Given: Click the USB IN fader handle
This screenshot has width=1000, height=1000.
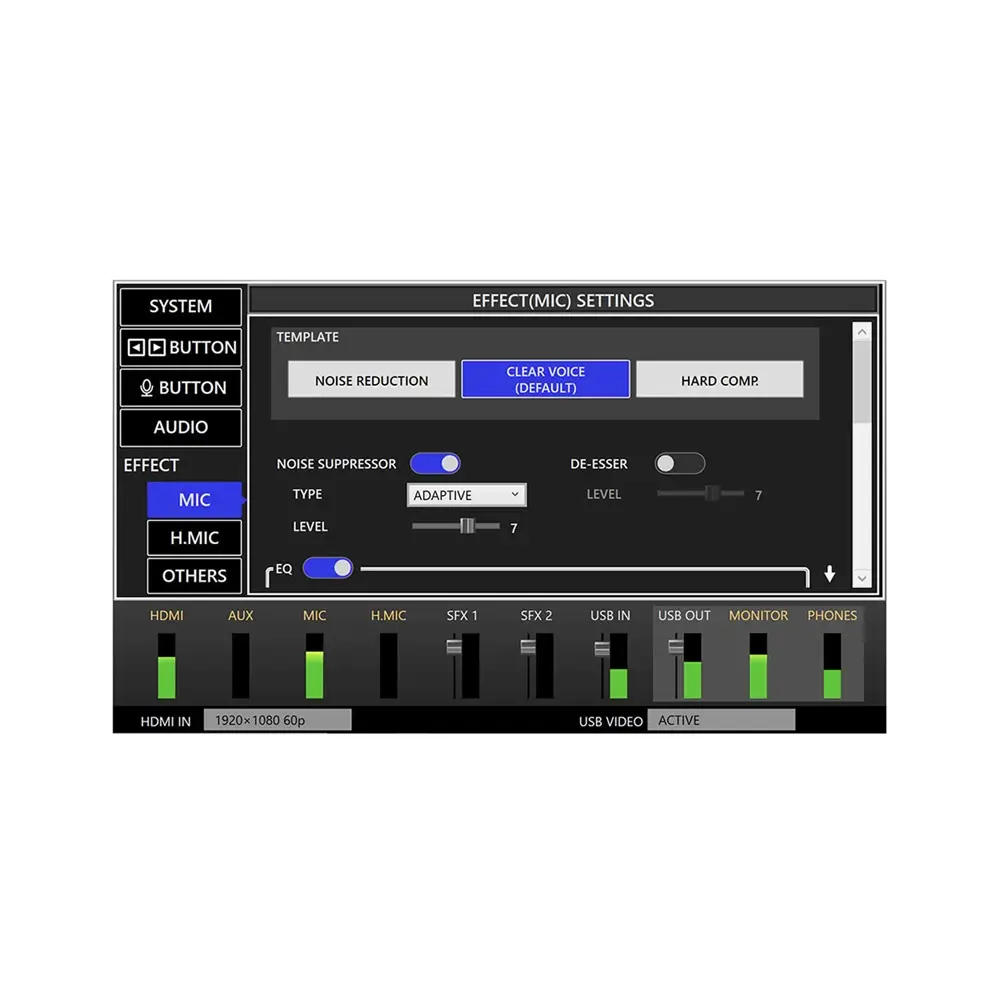Looking at the screenshot, I should (602, 649).
